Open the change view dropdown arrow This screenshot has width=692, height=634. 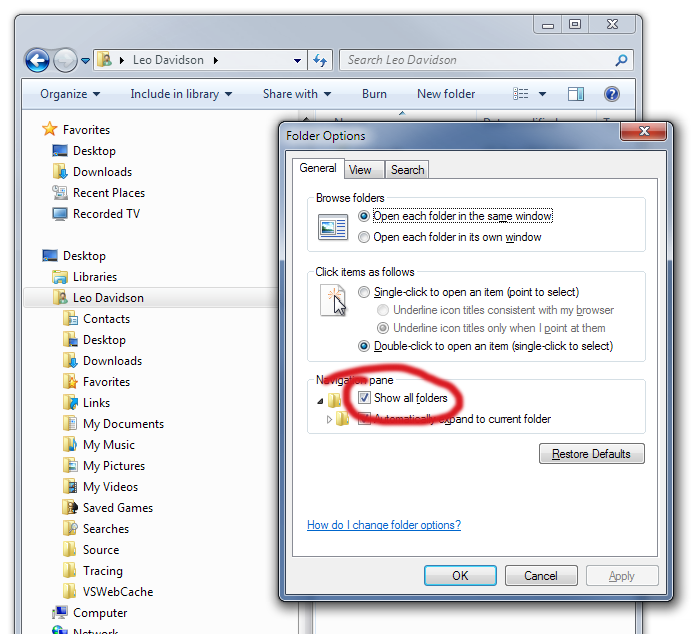(543, 94)
